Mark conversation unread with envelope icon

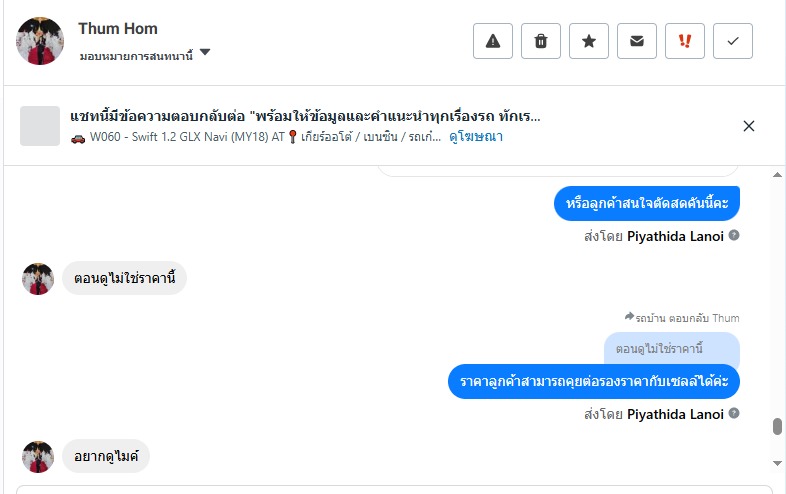tap(637, 41)
